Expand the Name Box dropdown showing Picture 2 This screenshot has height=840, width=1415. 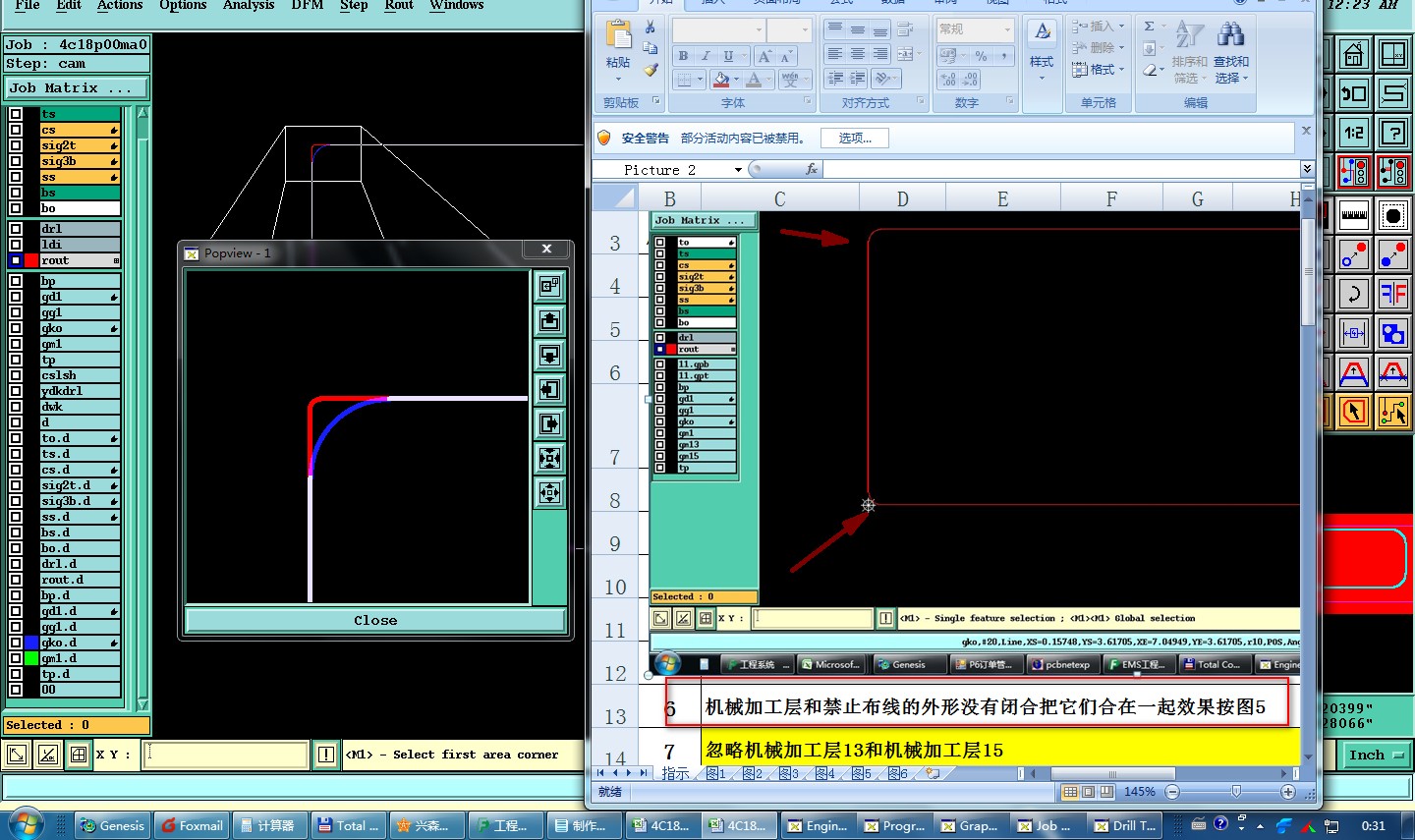[738, 170]
